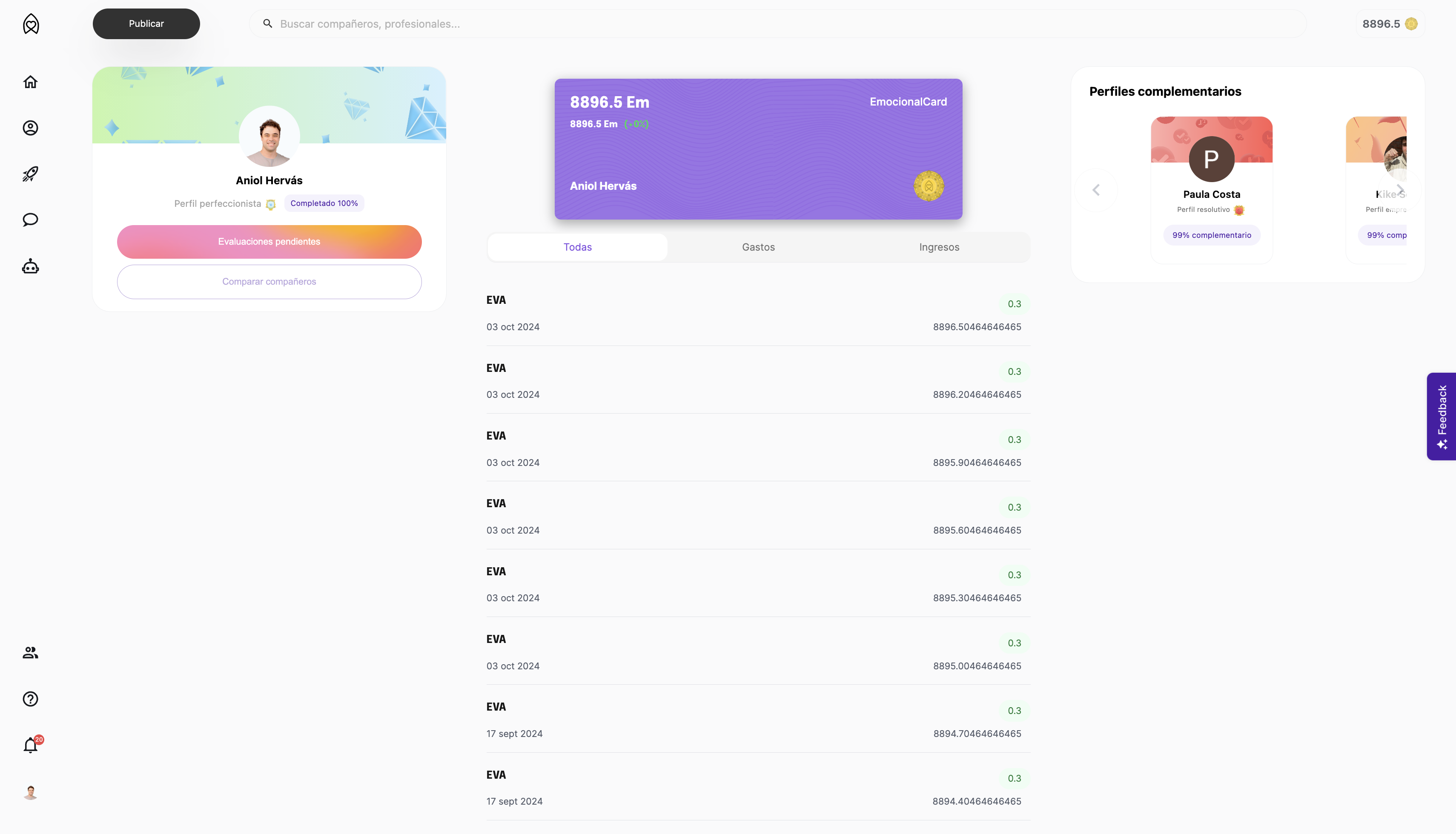Go to previous complementary profile
The height and width of the screenshot is (834, 1456).
1095,190
